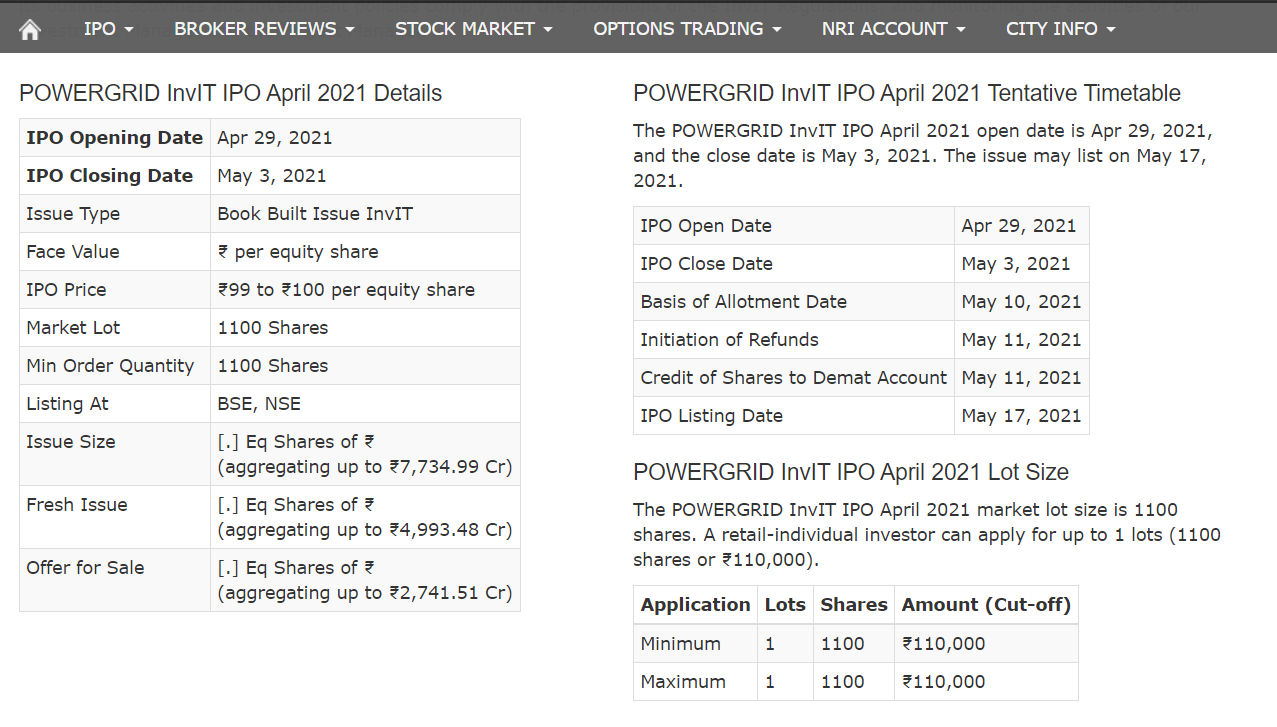Click the 'May 10, 2021' allotment date
This screenshot has height=727, width=1277.
coord(1022,302)
